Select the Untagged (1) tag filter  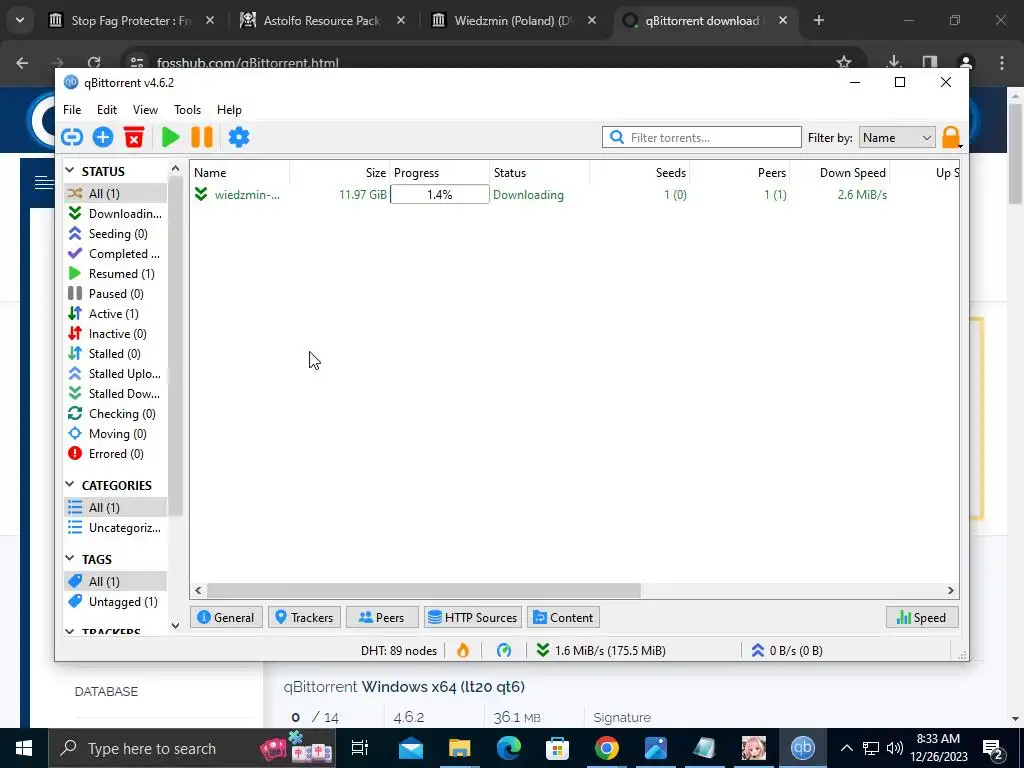[x=116, y=601]
